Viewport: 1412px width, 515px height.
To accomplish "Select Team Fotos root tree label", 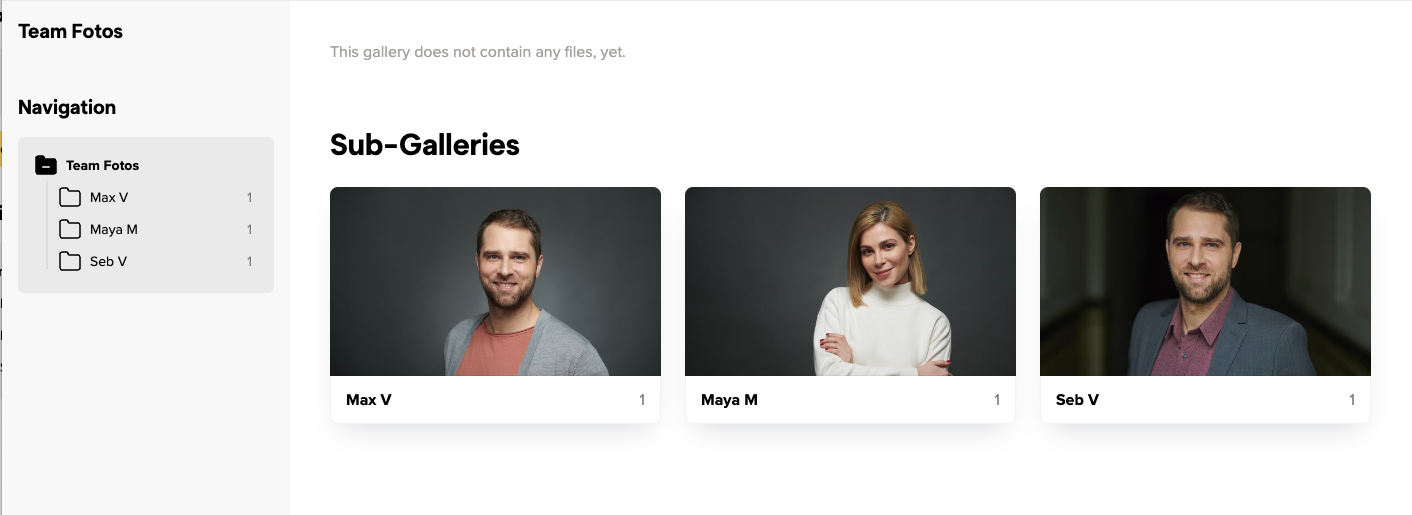I will pyautogui.click(x=102, y=165).
